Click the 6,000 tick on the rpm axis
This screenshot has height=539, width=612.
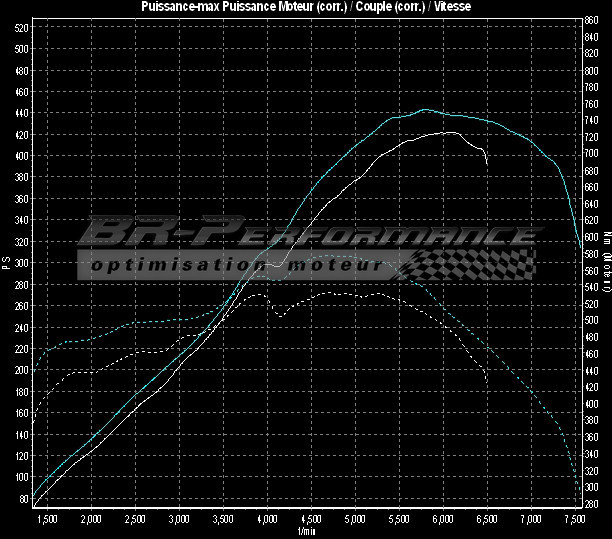[x=443, y=520]
